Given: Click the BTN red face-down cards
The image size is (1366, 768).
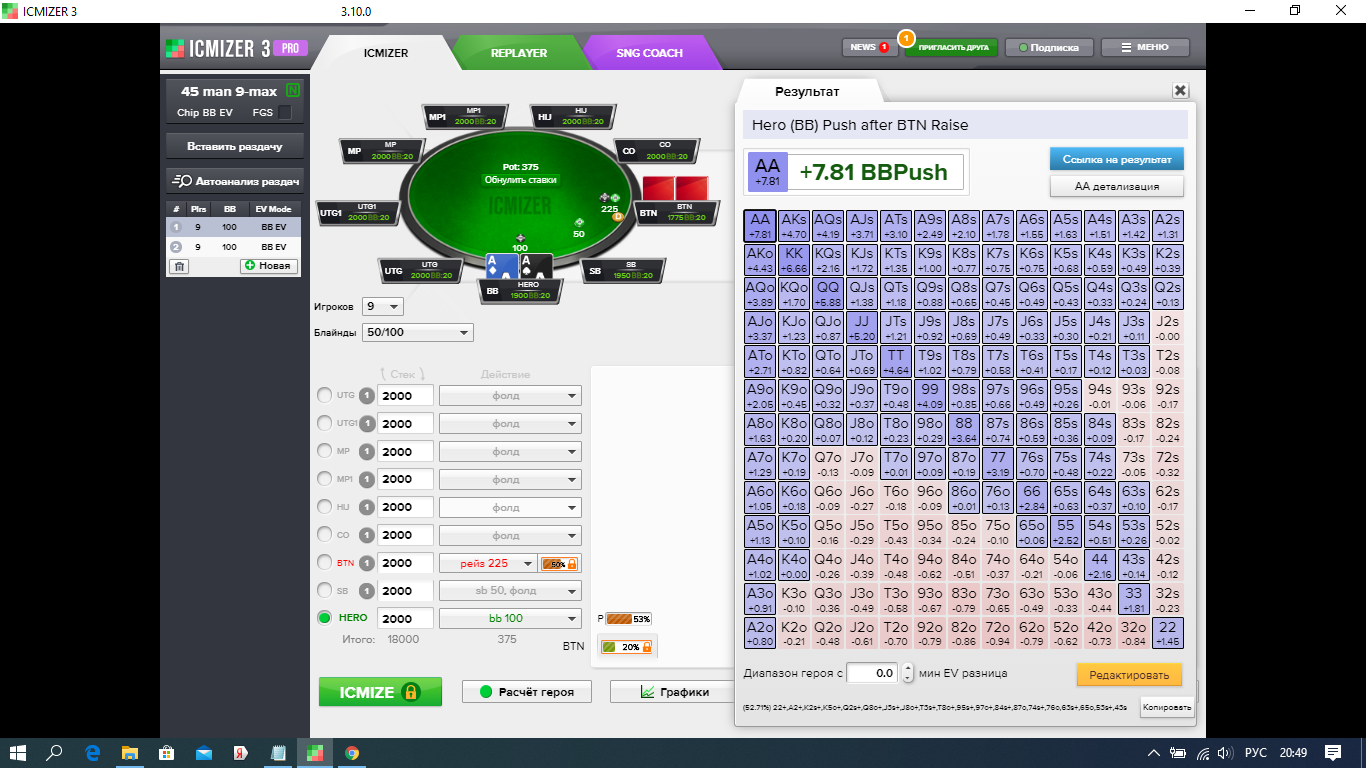Looking at the screenshot, I should 675,187.
